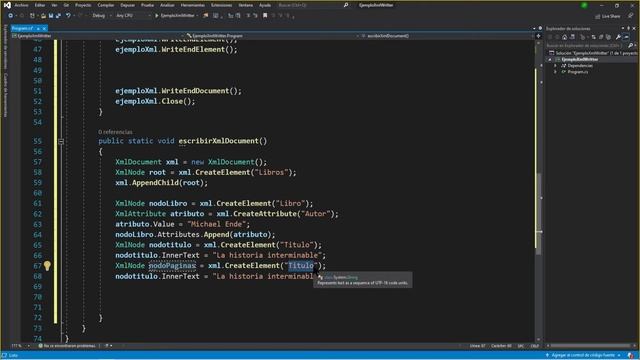Click the split editor icon above the scrollbar
The image size is (640, 360).
(538, 36)
